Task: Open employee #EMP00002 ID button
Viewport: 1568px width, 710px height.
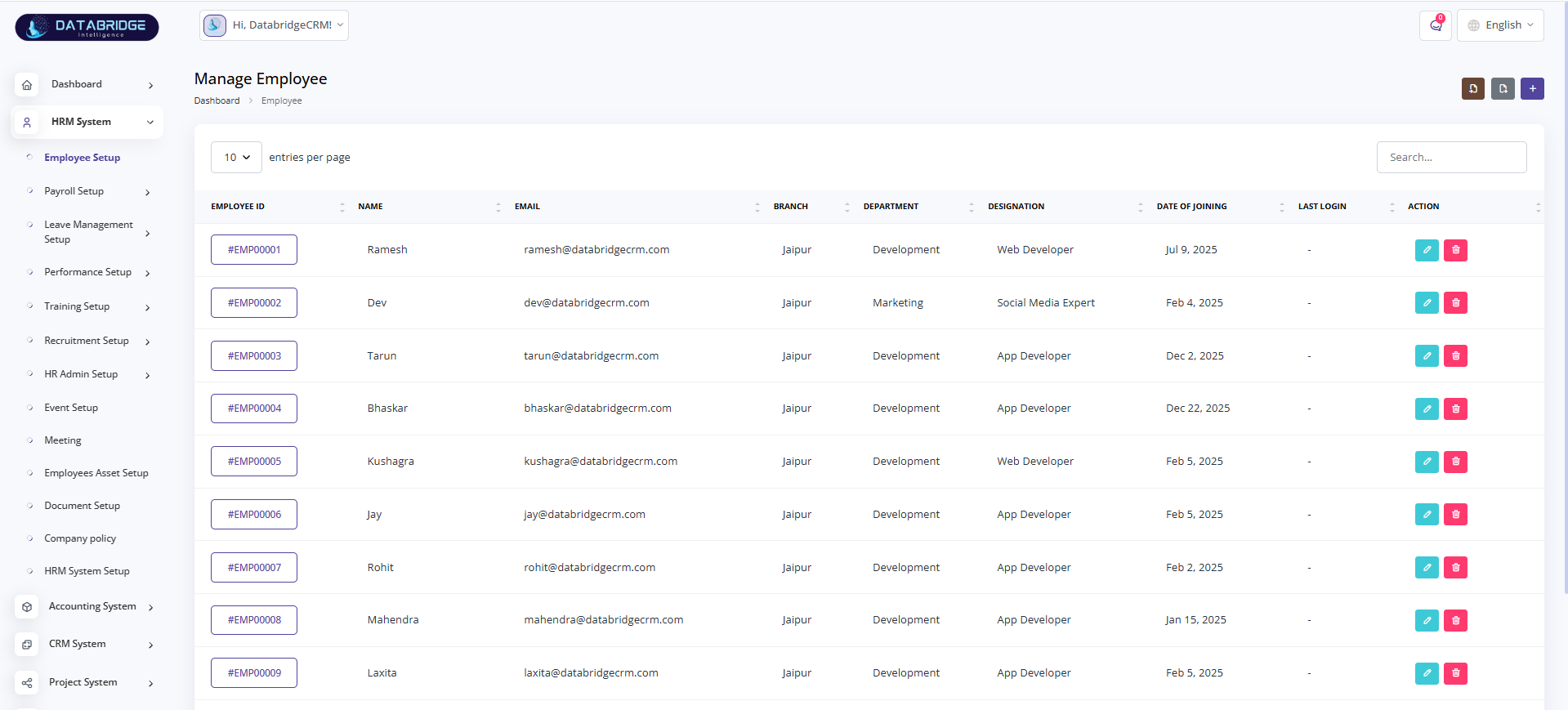Action: coord(254,303)
